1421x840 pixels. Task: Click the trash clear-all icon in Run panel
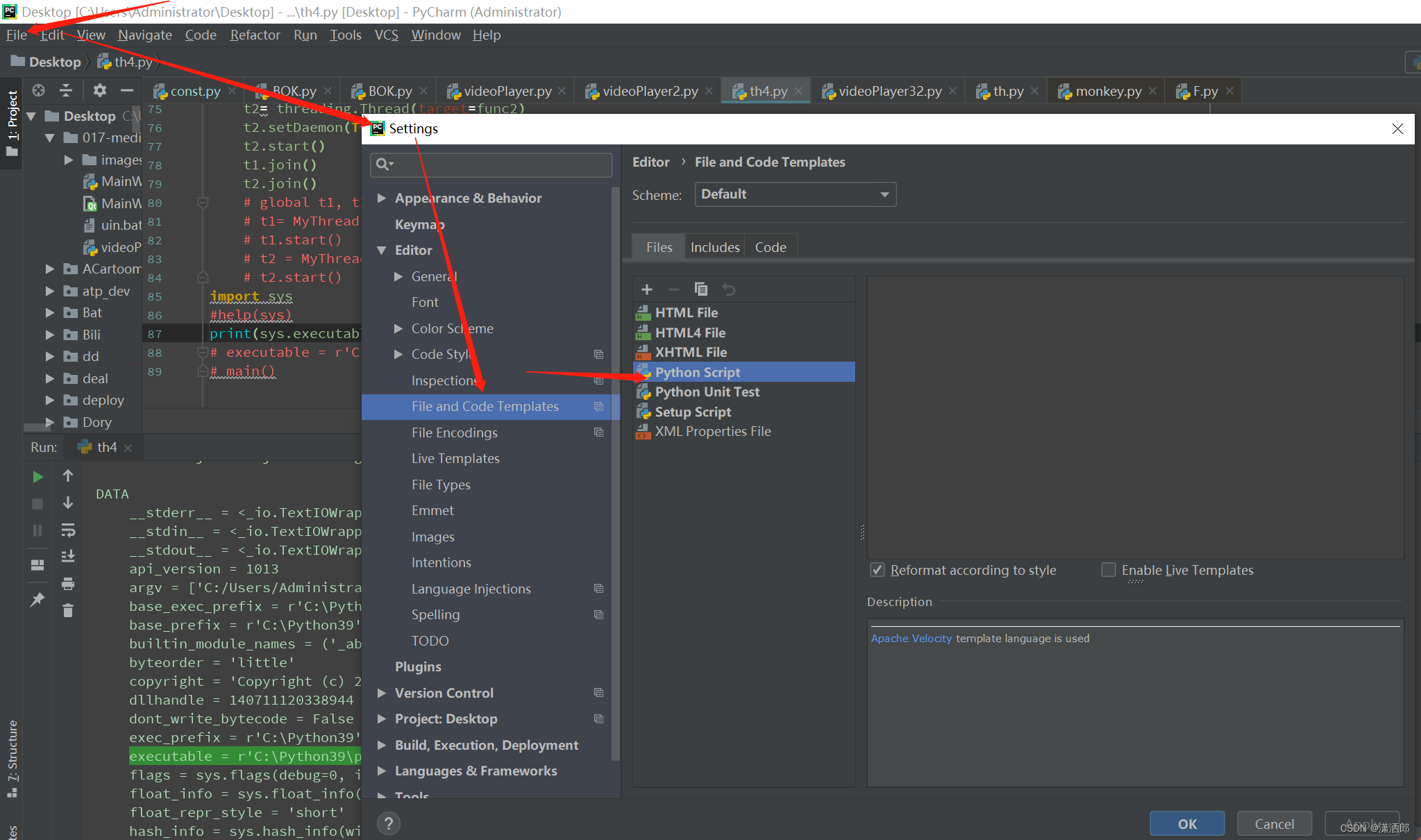67,610
